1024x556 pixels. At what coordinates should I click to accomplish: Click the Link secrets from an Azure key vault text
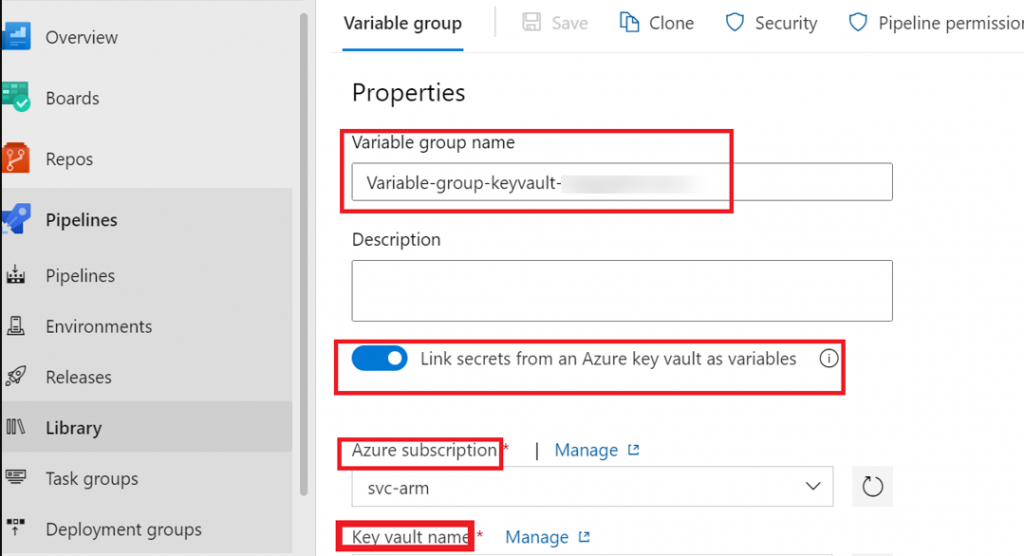[608, 359]
